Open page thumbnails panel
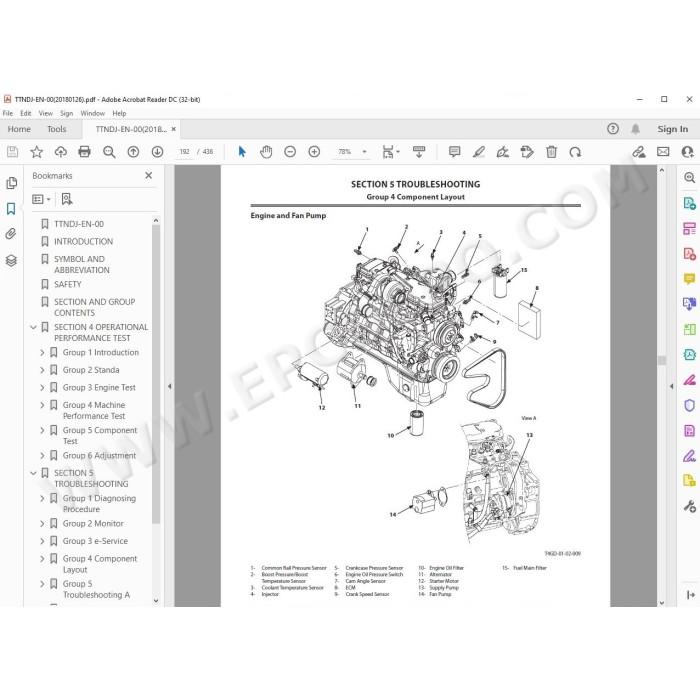Viewport: 700px width, 700px height. (x=12, y=183)
